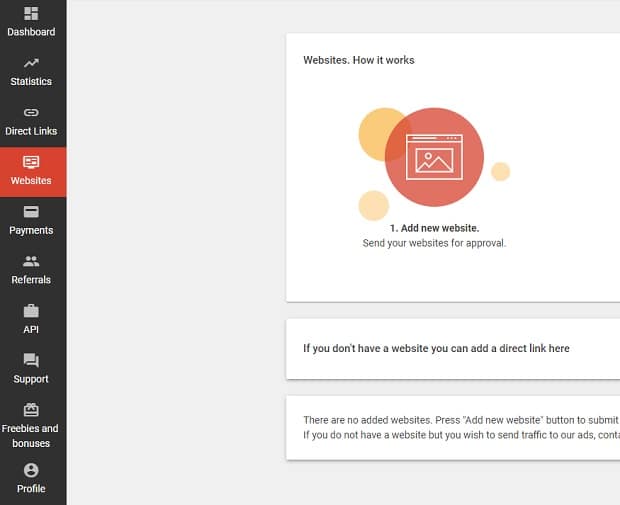Click the Support chat bubble icon
This screenshot has width=620, height=505.
31,361
